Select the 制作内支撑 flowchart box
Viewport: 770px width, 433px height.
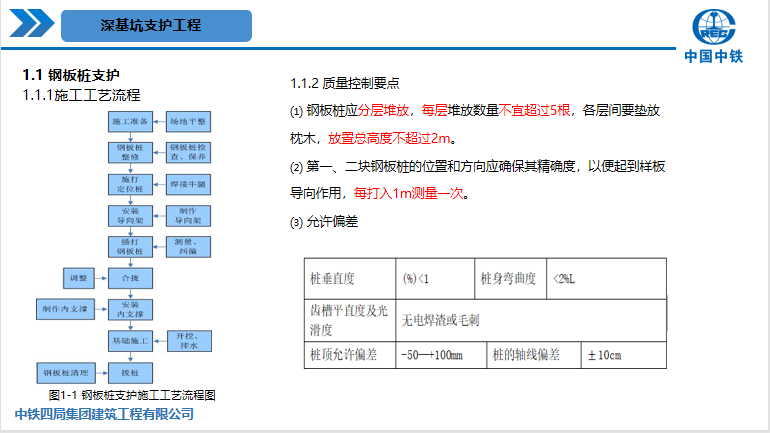(65, 309)
